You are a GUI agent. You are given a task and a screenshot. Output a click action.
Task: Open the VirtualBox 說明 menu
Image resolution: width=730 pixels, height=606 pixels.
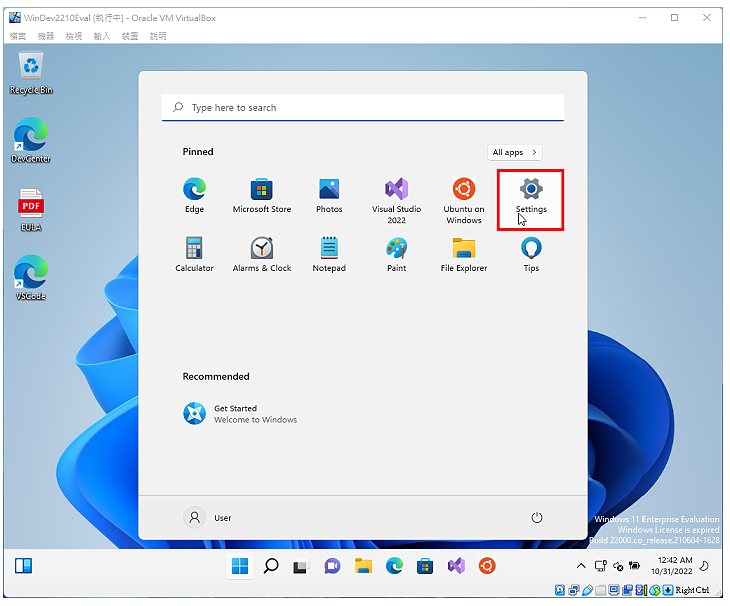pyautogui.click(x=158, y=36)
